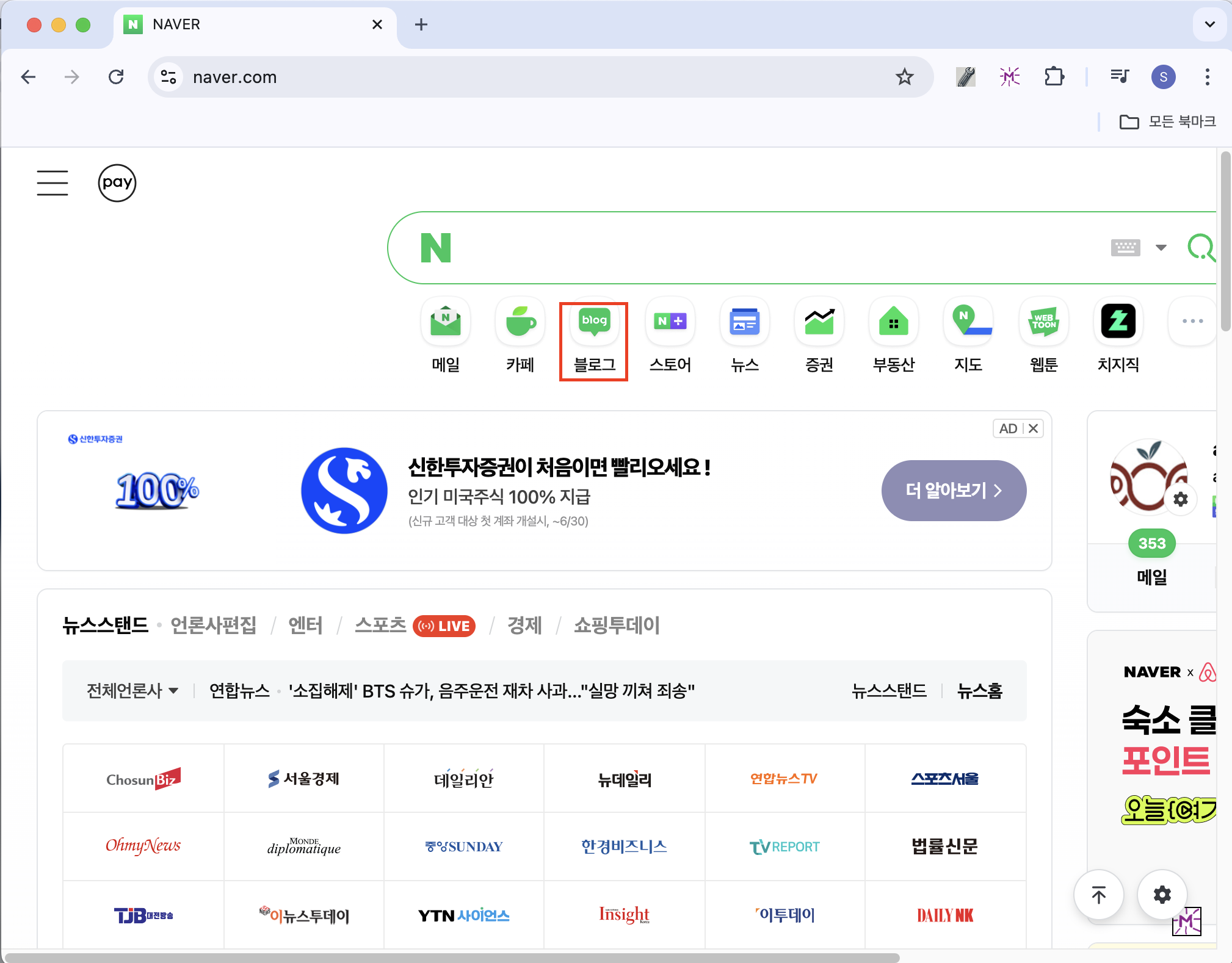
Task: Open the Naver Mail shortcut icon
Action: [x=445, y=321]
